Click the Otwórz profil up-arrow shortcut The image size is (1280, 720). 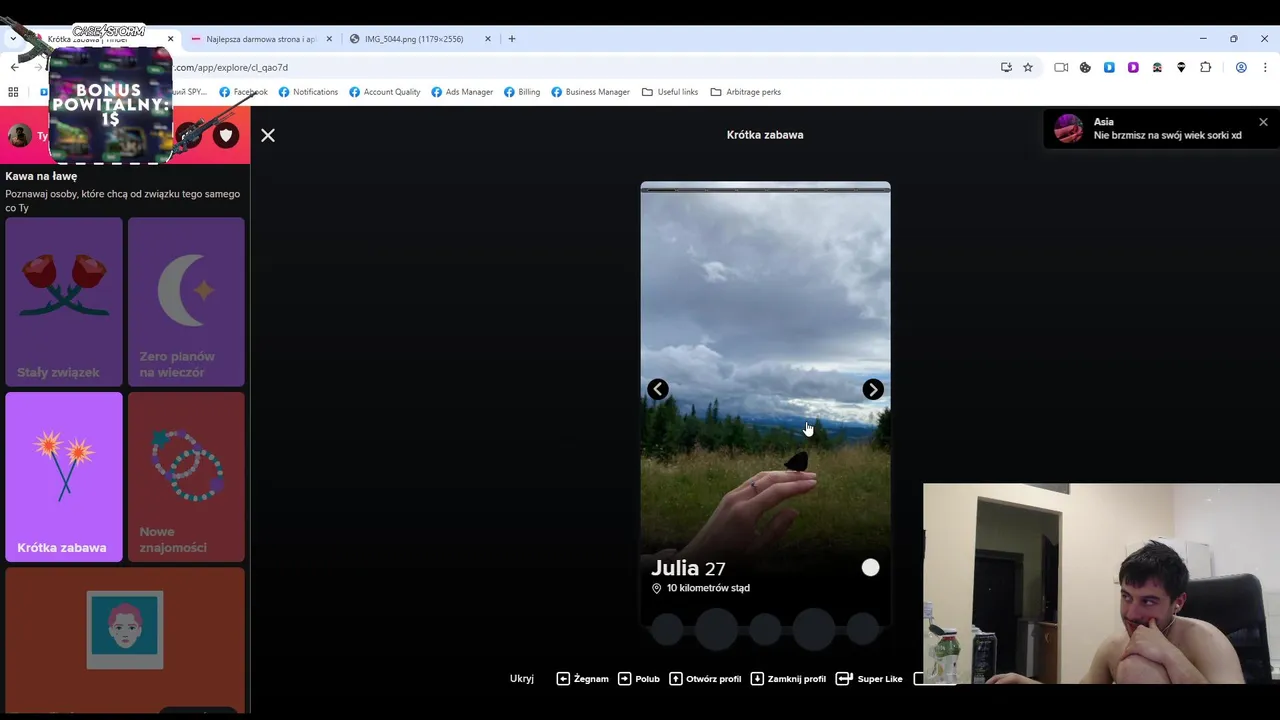click(705, 678)
